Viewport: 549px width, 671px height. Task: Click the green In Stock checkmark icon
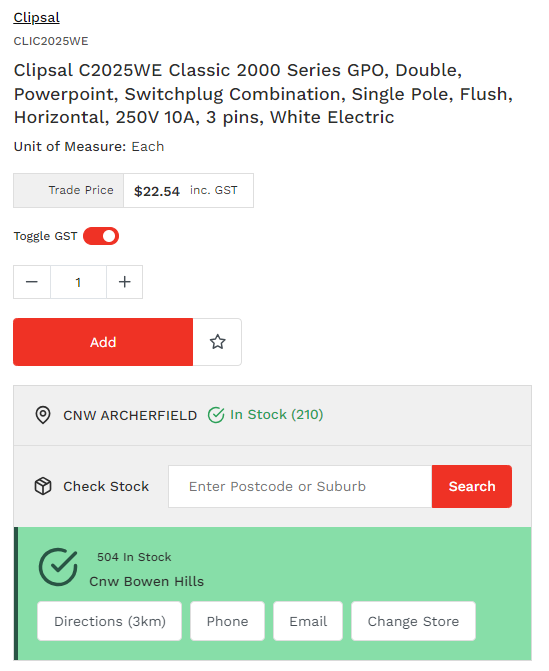(x=216, y=415)
